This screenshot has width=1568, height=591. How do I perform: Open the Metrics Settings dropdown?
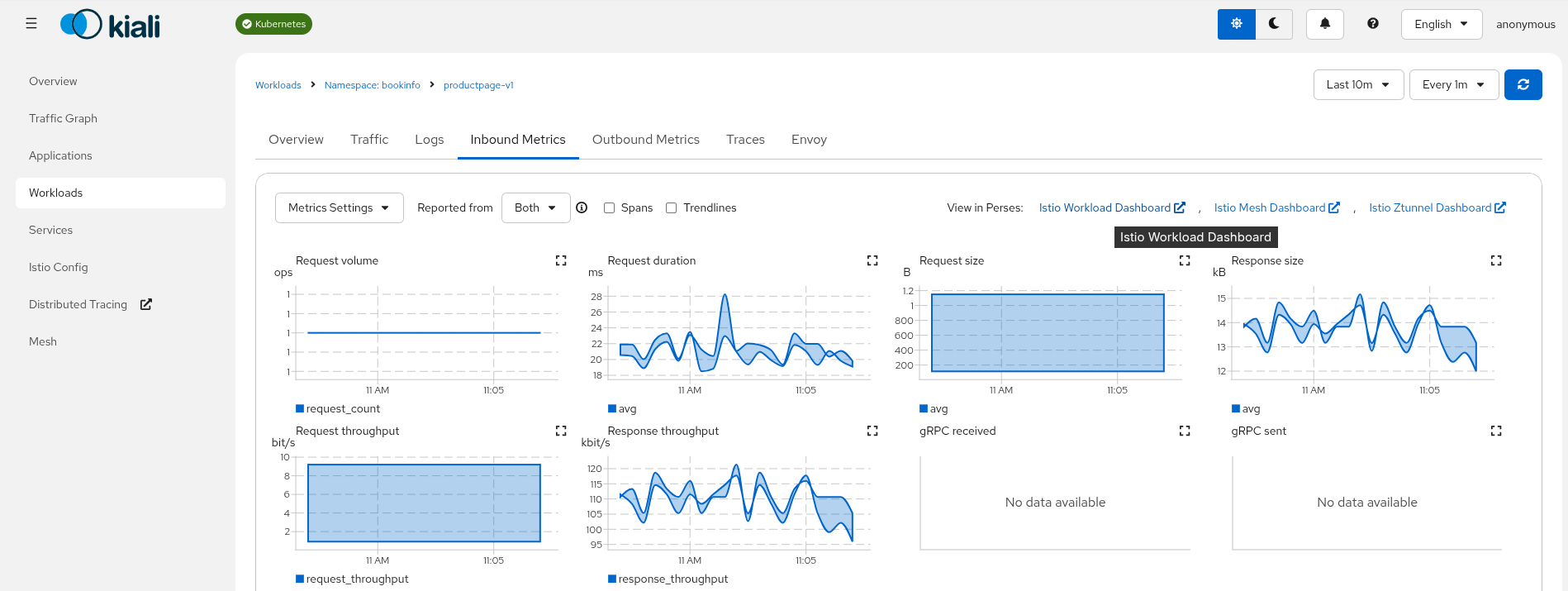pyautogui.click(x=339, y=207)
